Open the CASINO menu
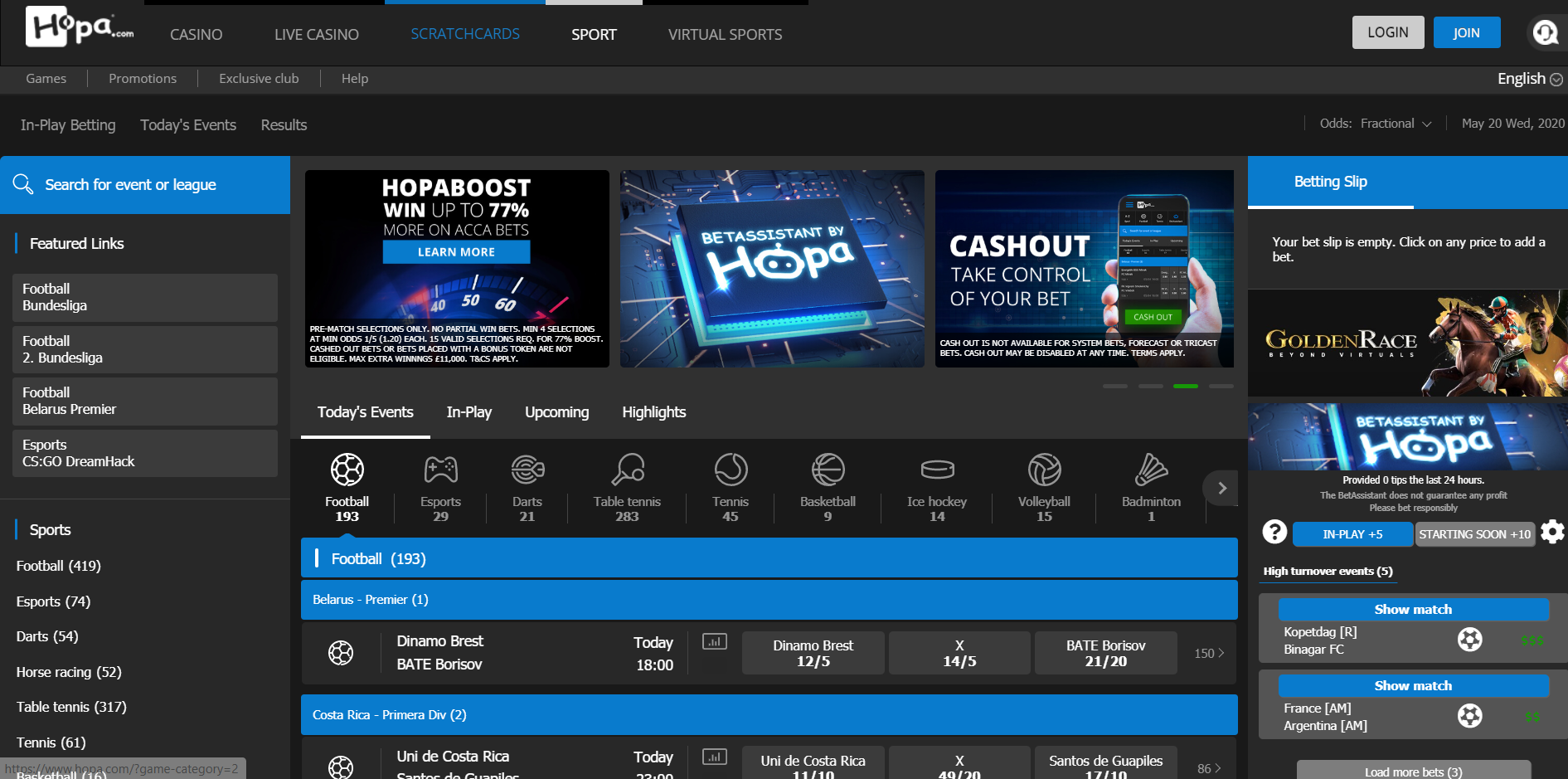Viewport: 1568px width, 779px height. [x=197, y=34]
